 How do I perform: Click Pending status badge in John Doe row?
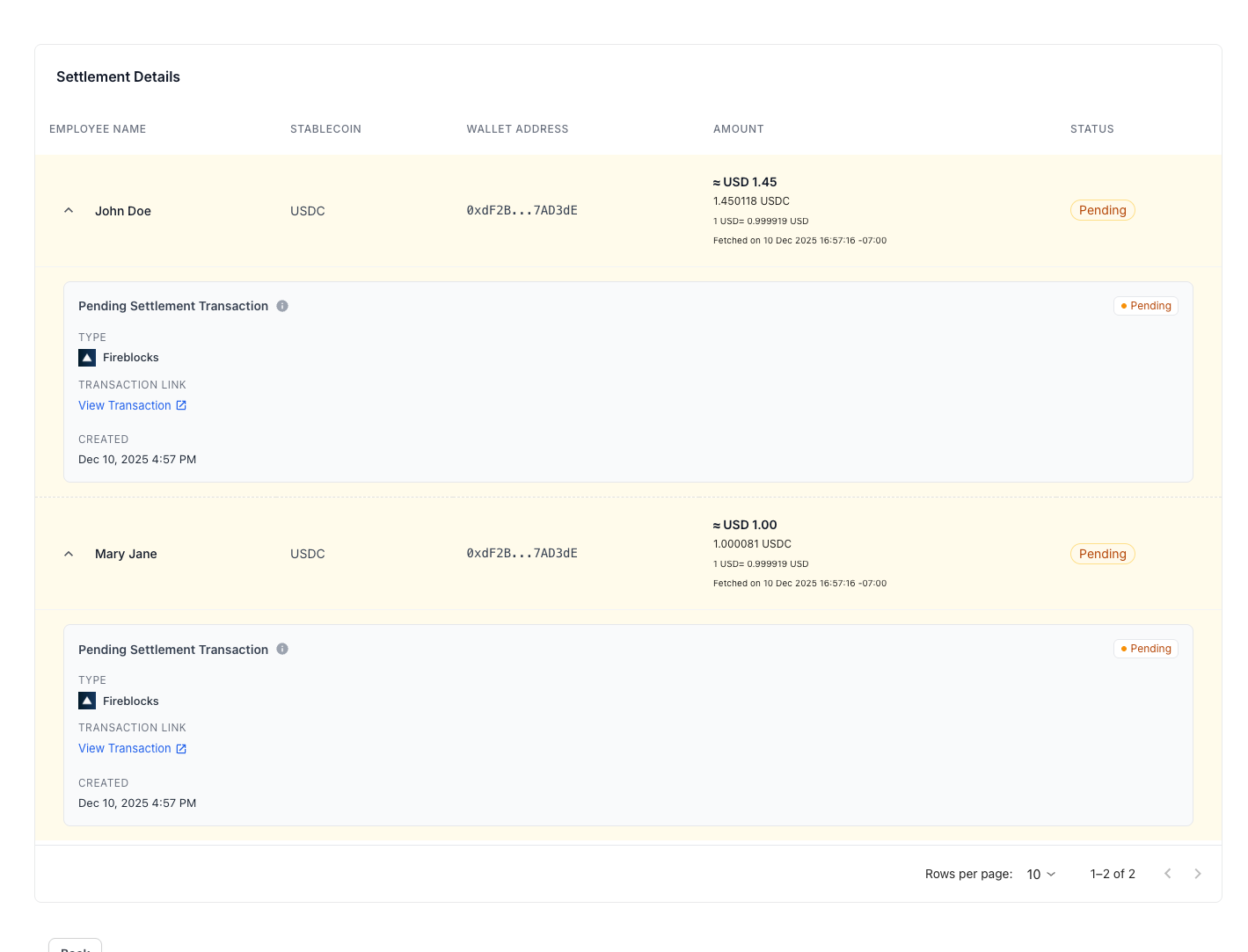(x=1103, y=210)
